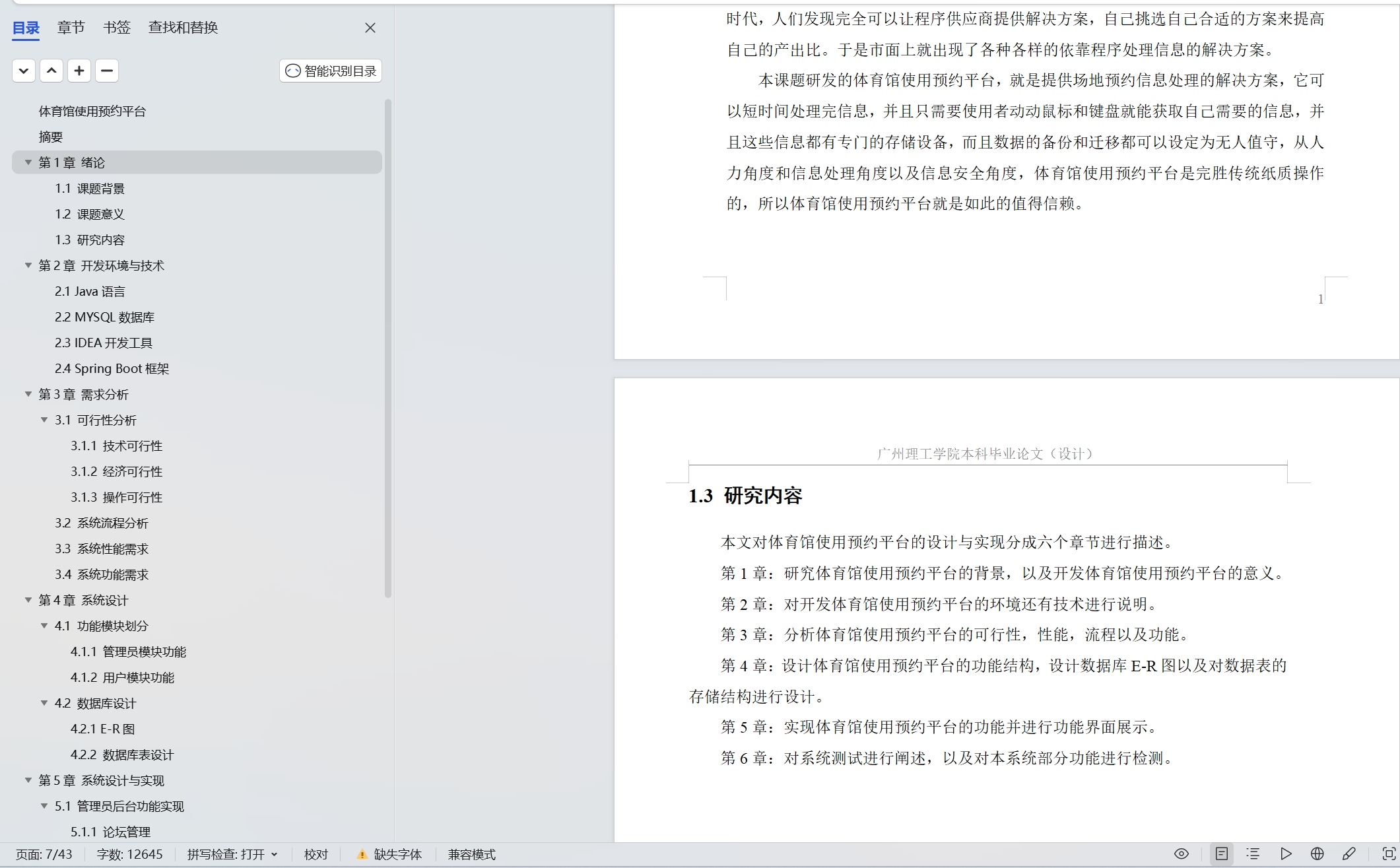The height and width of the screenshot is (868, 1400).
Task: Open the 查找和替换 tab
Action: click(x=183, y=28)
